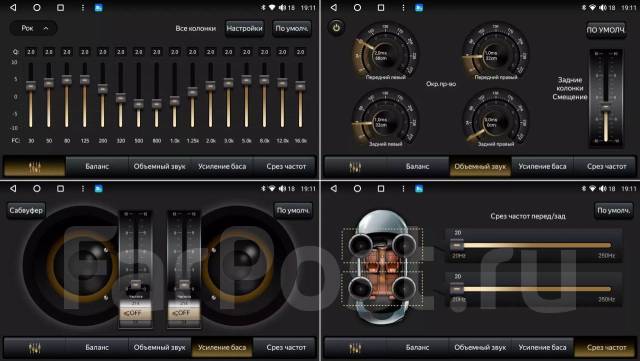Open the Рок preset dropdown
Image resolution: width=640 pixels, height=361 pixels.
coord(33,28)
